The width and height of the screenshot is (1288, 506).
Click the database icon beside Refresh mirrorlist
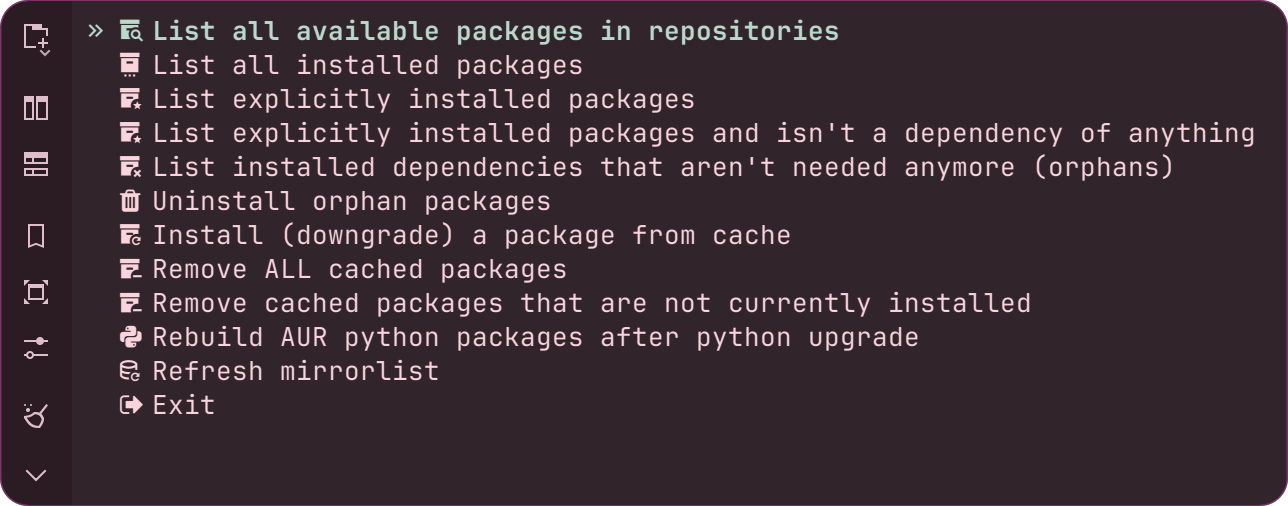pos(130,371)
